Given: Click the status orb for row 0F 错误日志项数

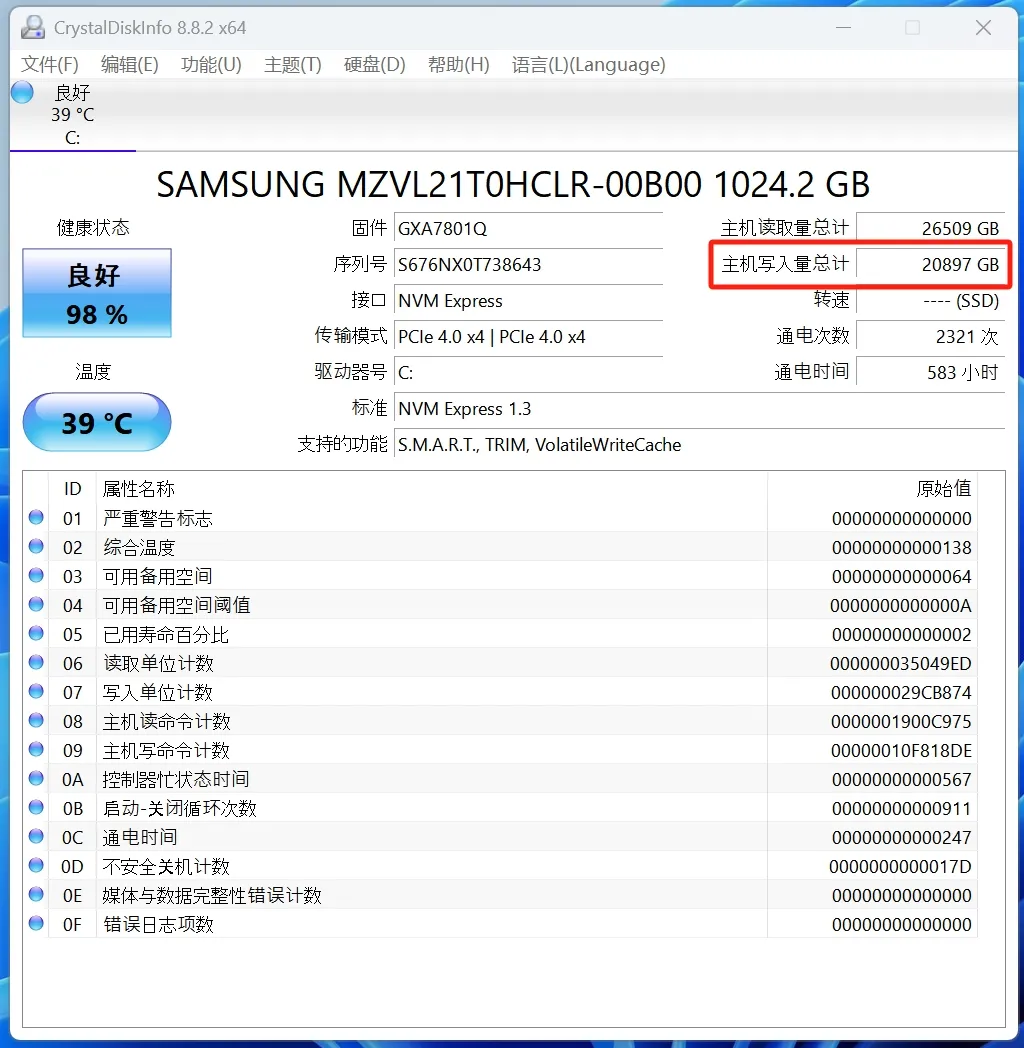Looking at the screenshot, I should pos(36,923).
